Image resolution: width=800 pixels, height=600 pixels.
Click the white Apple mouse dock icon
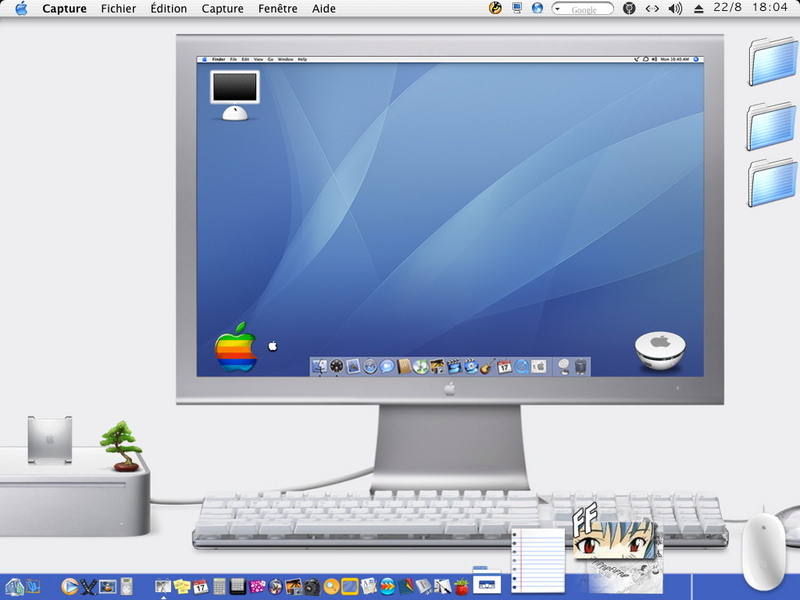[x=764, y=550]
